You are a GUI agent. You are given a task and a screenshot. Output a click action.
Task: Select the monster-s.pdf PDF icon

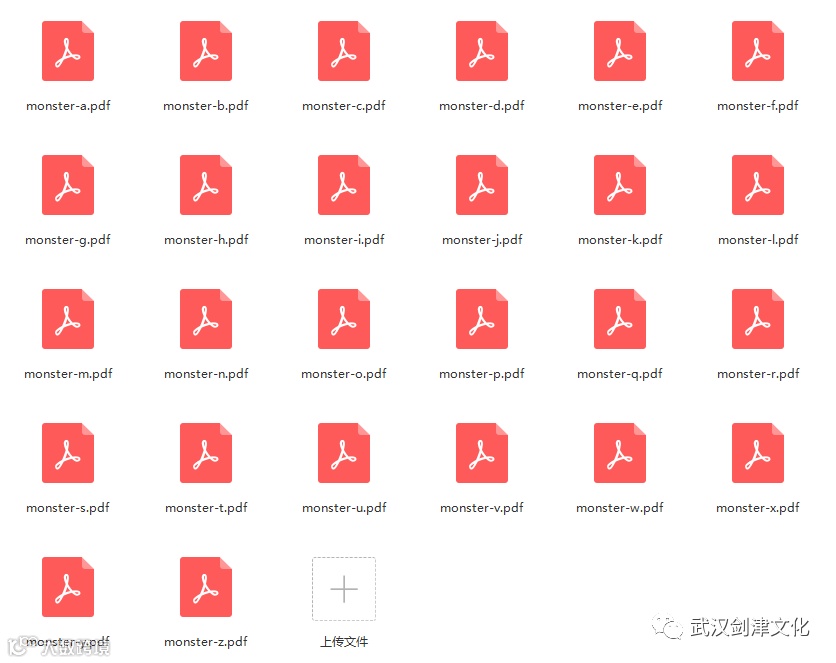pos(68,453)
